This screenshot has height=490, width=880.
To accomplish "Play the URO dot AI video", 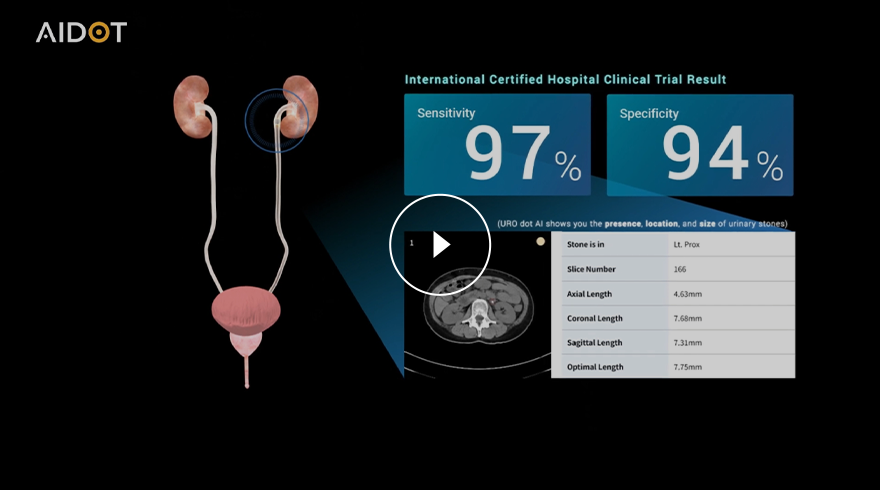I will point(440,244).
